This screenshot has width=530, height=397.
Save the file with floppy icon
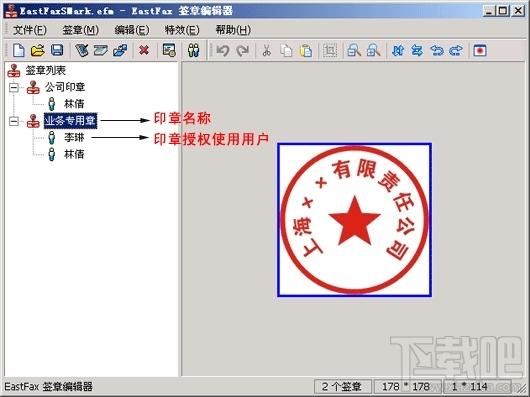57,51
